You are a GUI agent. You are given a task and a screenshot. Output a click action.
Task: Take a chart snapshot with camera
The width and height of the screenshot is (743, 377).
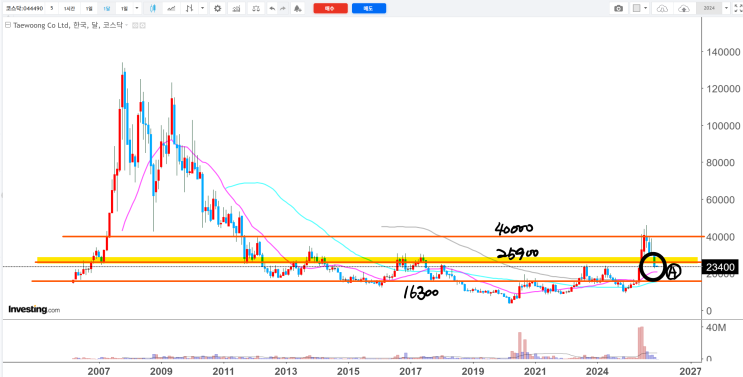(x=618, y=9)
